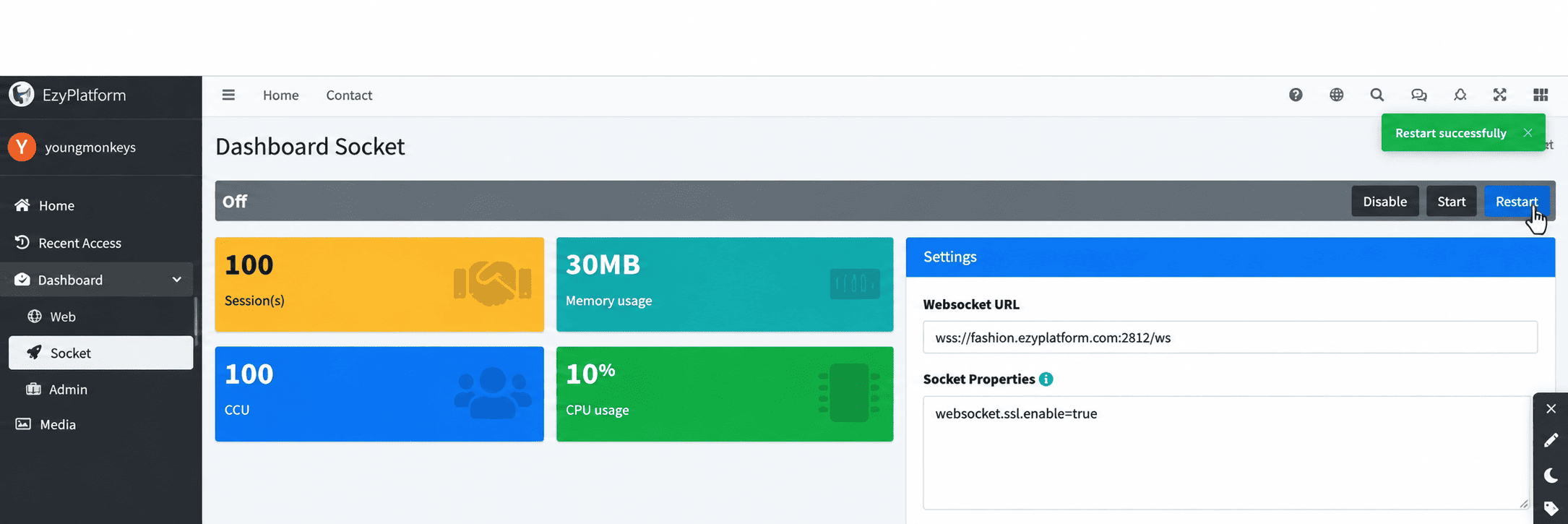Click the Off status label
This screenshot has width=1568, height=524.
[235, 202]
